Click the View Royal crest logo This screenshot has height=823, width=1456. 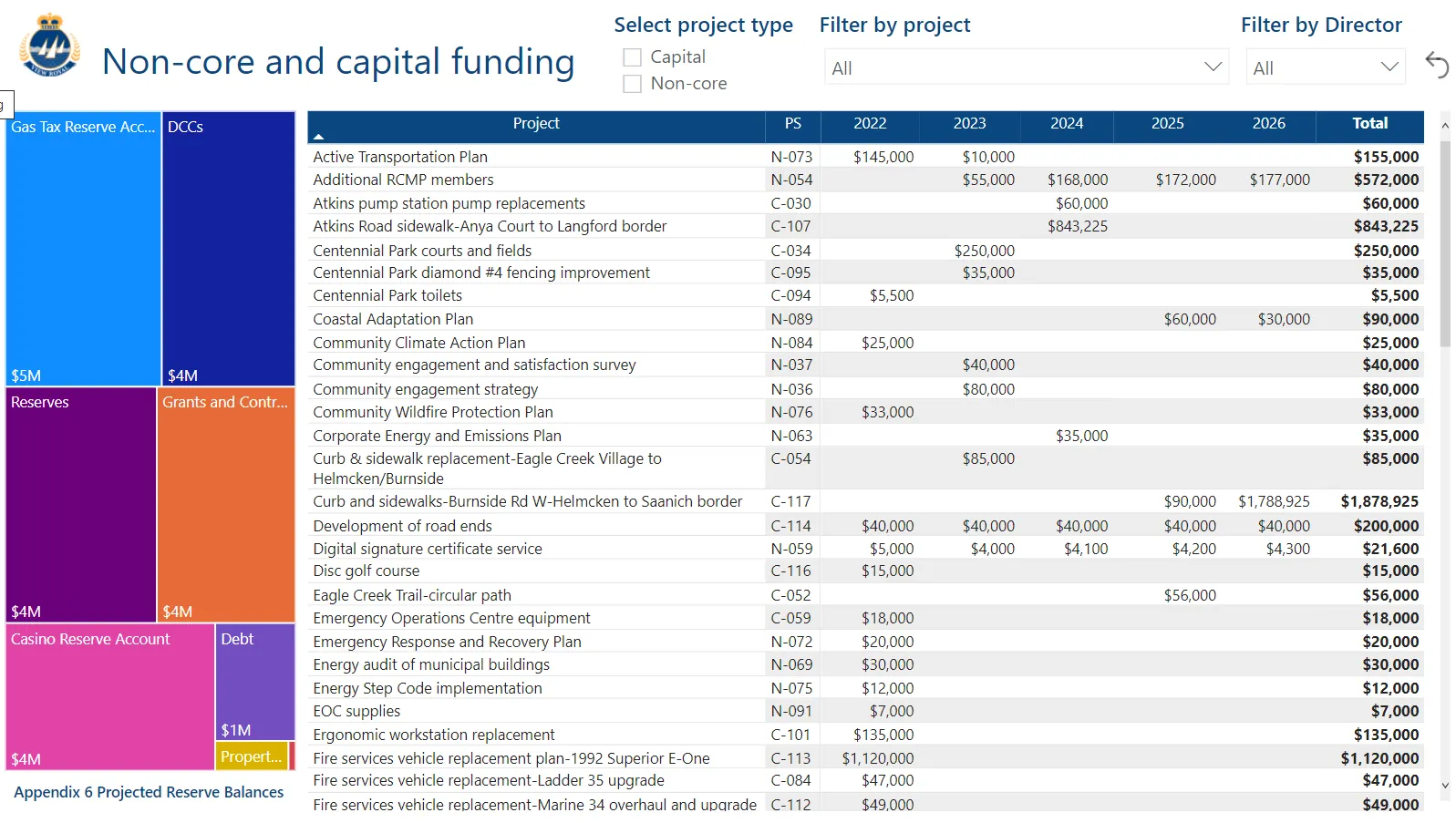(x=50, y=46)
